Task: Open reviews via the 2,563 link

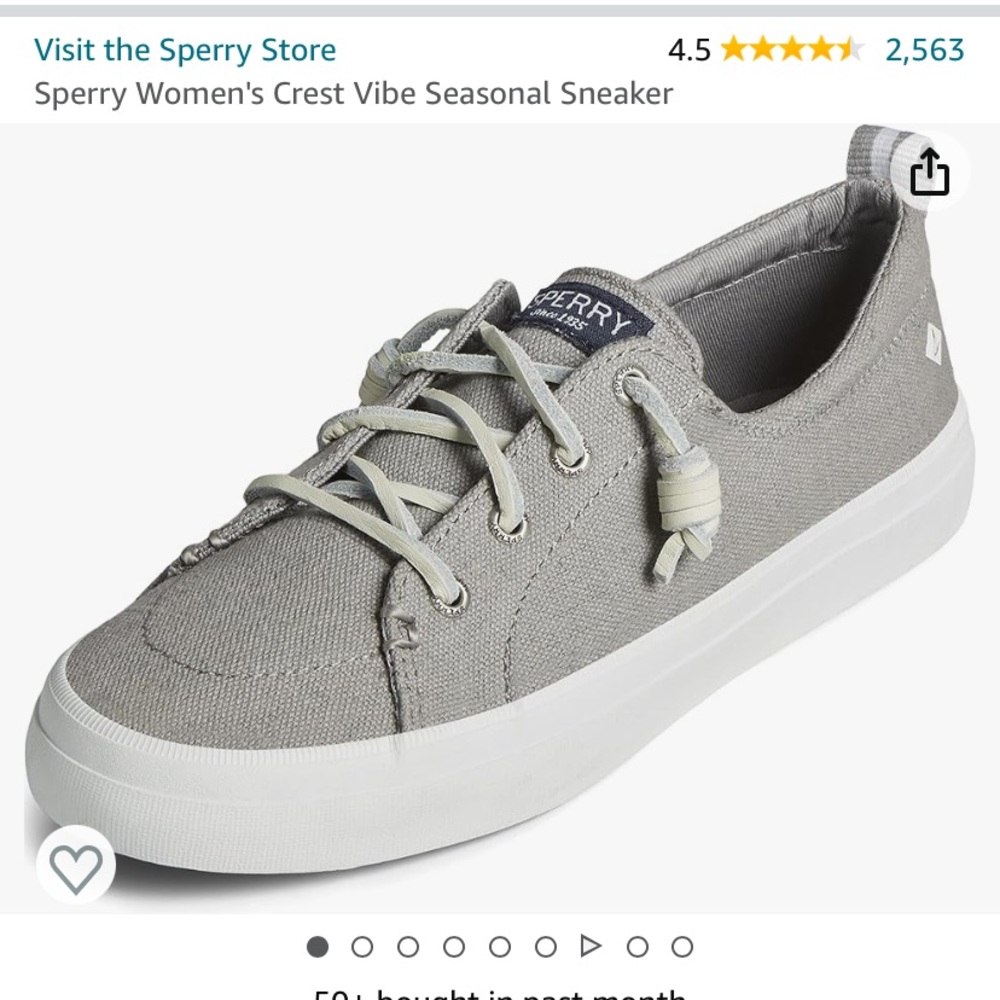Action: pyautogui.click(x=927, y=51)
